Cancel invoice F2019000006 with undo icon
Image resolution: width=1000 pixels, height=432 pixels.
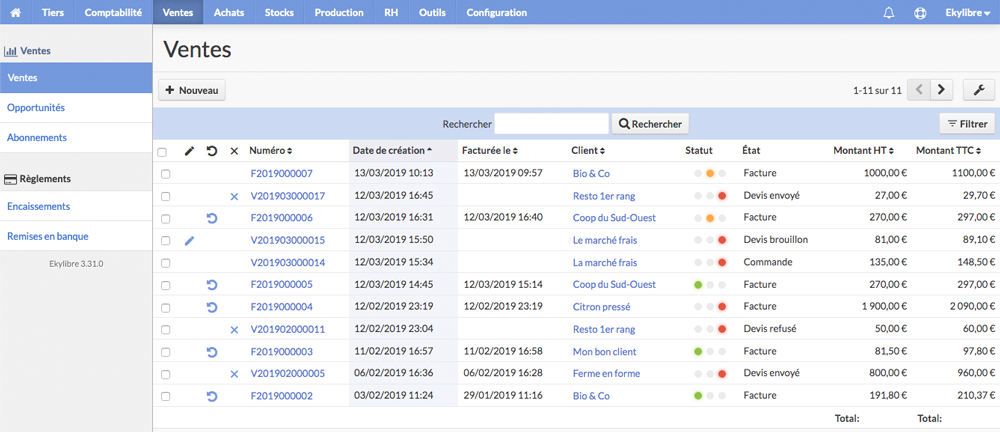click(x=212, y=218)
